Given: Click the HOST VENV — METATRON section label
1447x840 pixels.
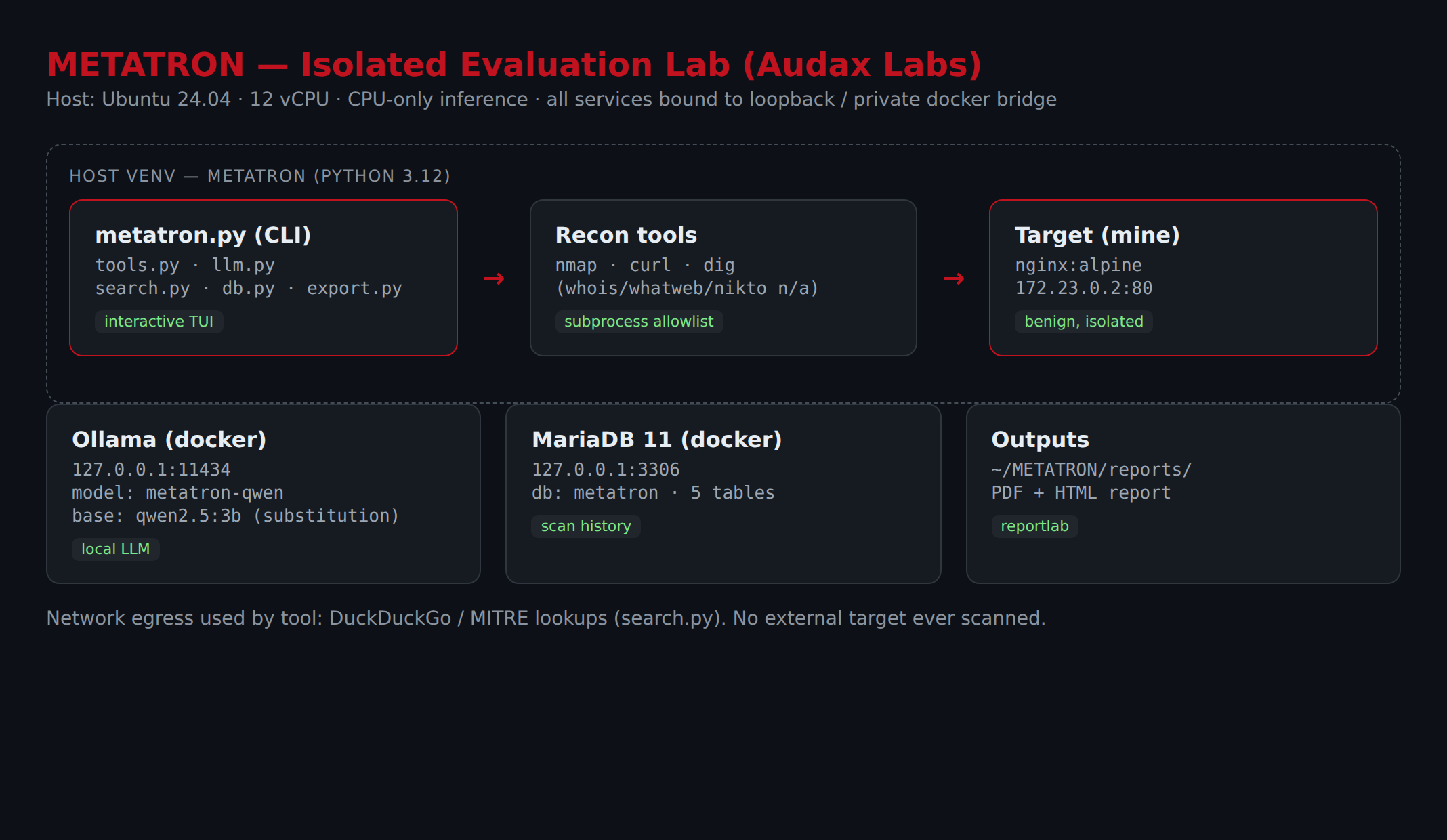Looking at the screenshot, I should pyautogui.click(x=260, y=176).
